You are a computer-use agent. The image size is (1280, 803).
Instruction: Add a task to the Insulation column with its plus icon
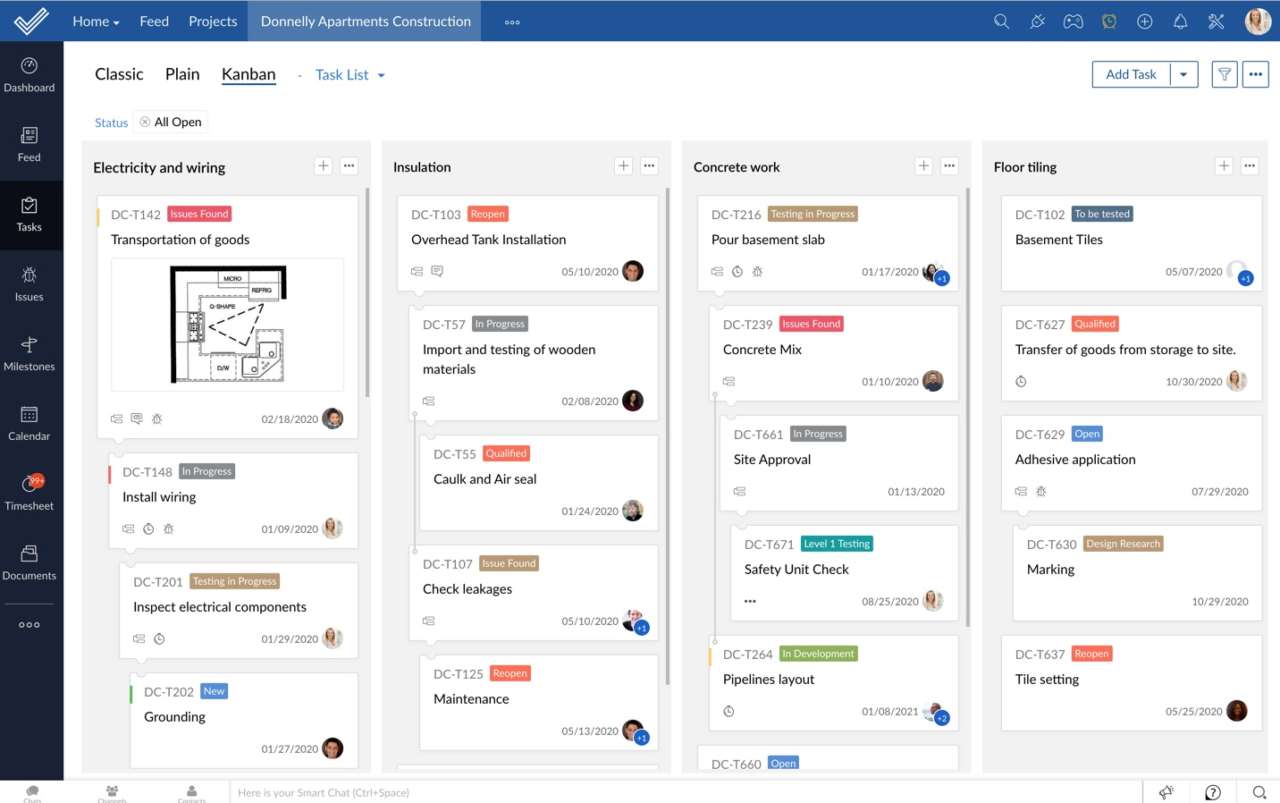pos(623,166)
